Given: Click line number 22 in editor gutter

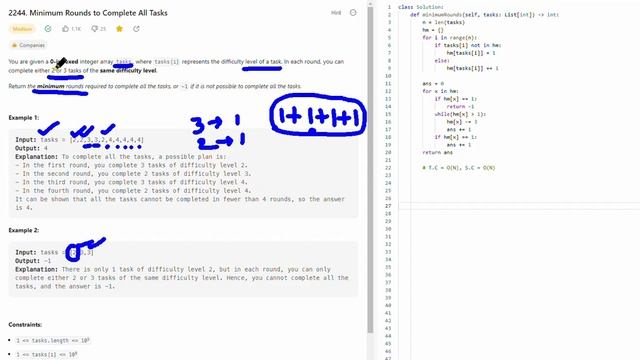Looking at the screenshot, I should click(x=388, y=168).
